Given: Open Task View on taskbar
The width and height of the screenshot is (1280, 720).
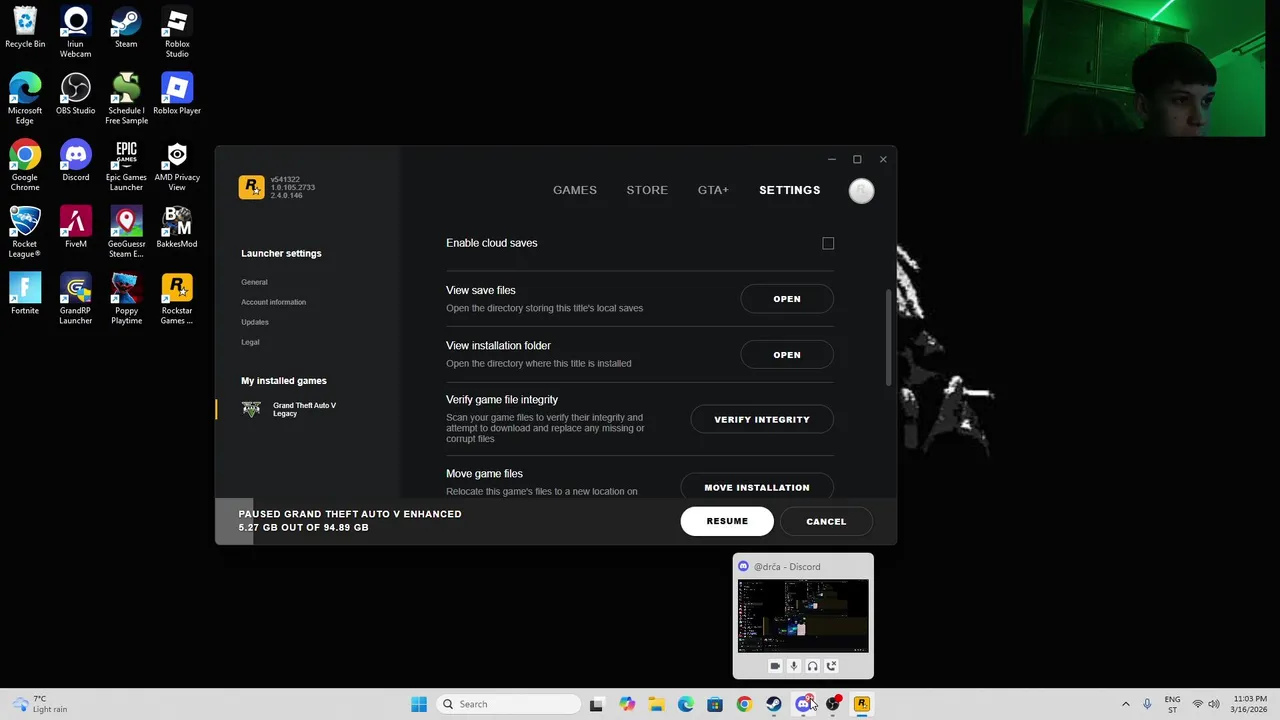Looking at the screenshot, I should [x=596, y=704].
